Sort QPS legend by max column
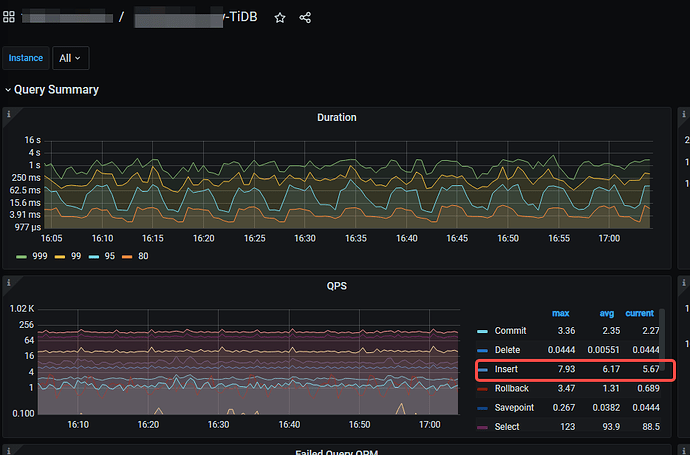This screenshot has width=690, height=455. pos(560,313)
